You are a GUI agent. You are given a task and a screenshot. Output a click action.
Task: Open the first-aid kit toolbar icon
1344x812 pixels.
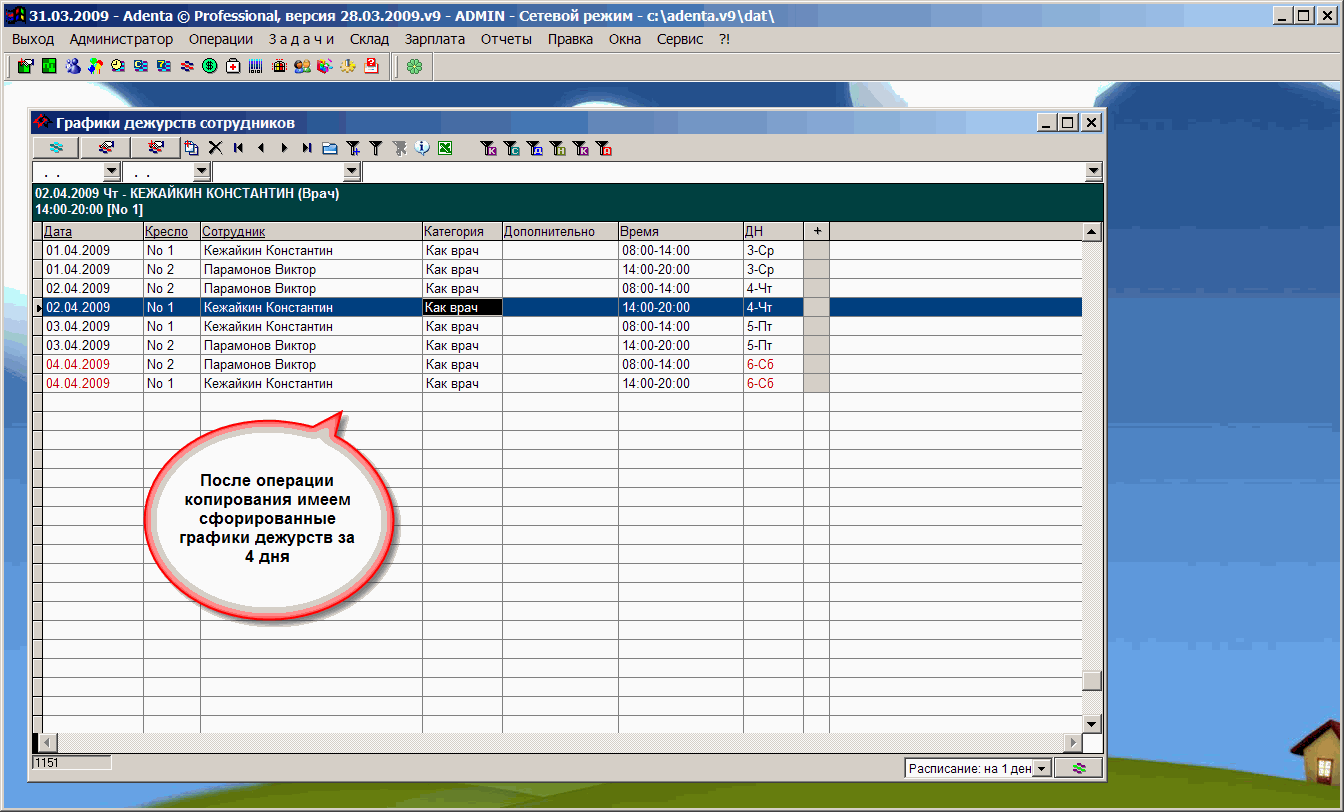click(x=233, y=67)
